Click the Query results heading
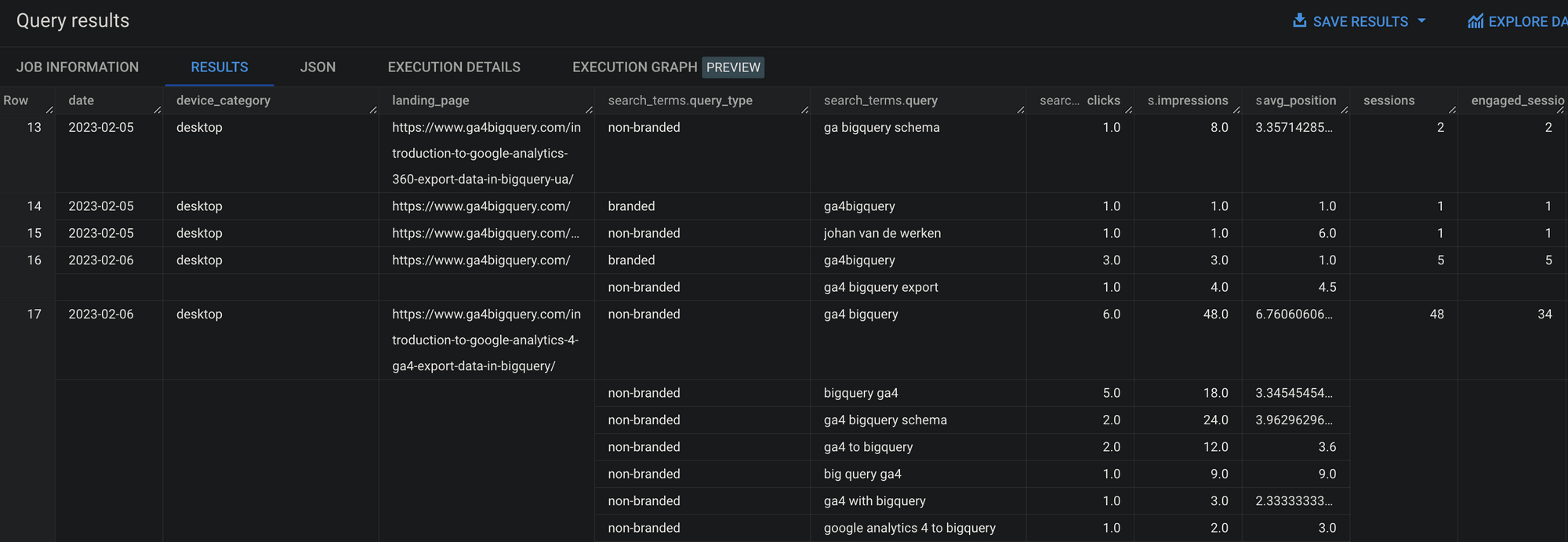Viewport: 1568px width, 542px height. tap(73, 21)
